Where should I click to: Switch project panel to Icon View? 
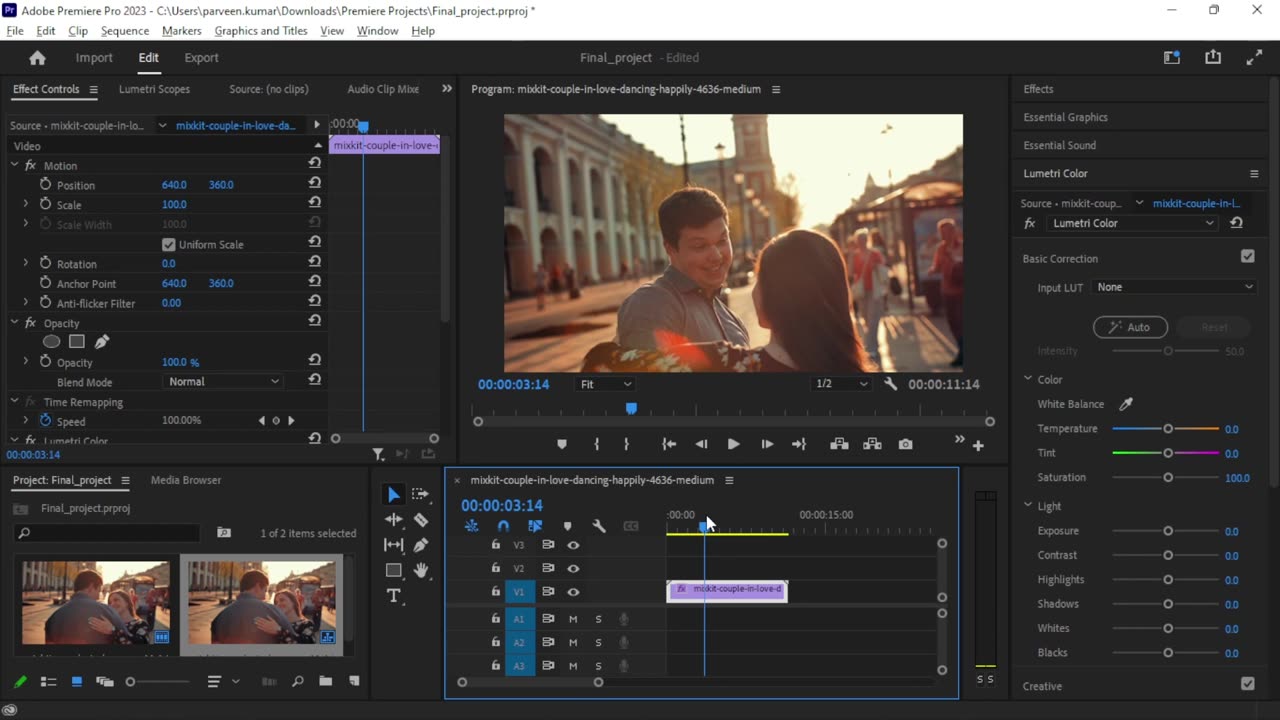tap(76, 682)
